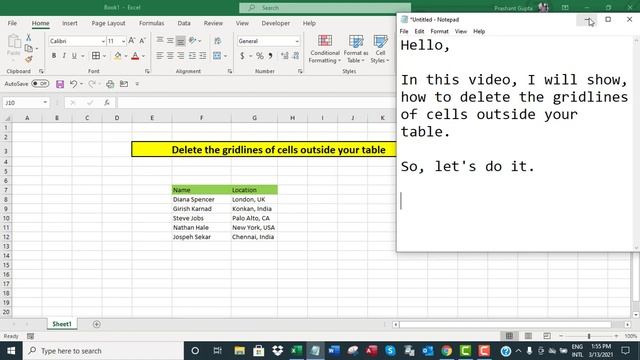Click the Format Painter brush icon
Image resolution: width=640 pixels, height=360 pixels.
click(29, 59)
